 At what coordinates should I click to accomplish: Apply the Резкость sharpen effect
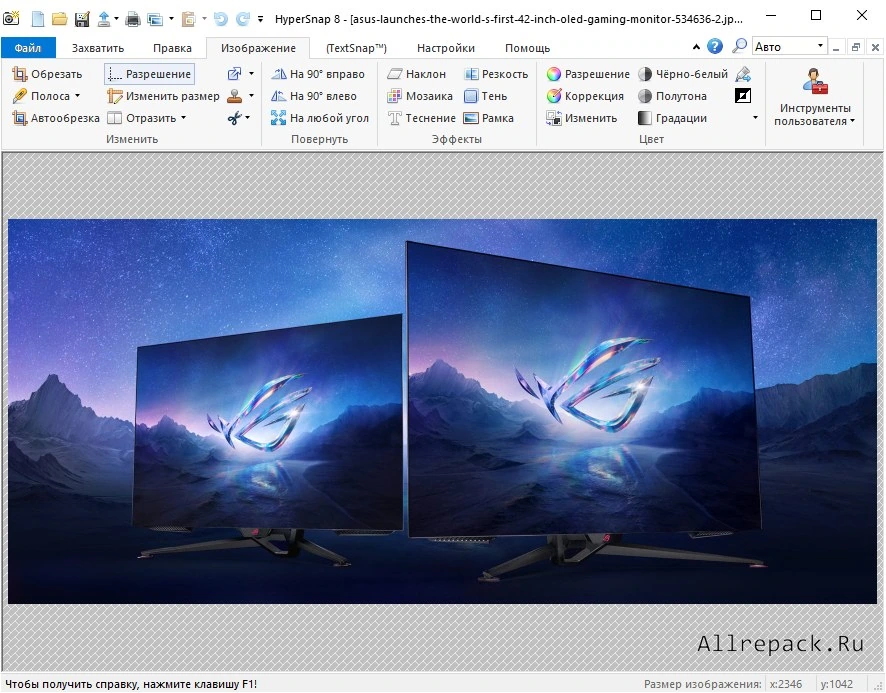tap(496, 74)
